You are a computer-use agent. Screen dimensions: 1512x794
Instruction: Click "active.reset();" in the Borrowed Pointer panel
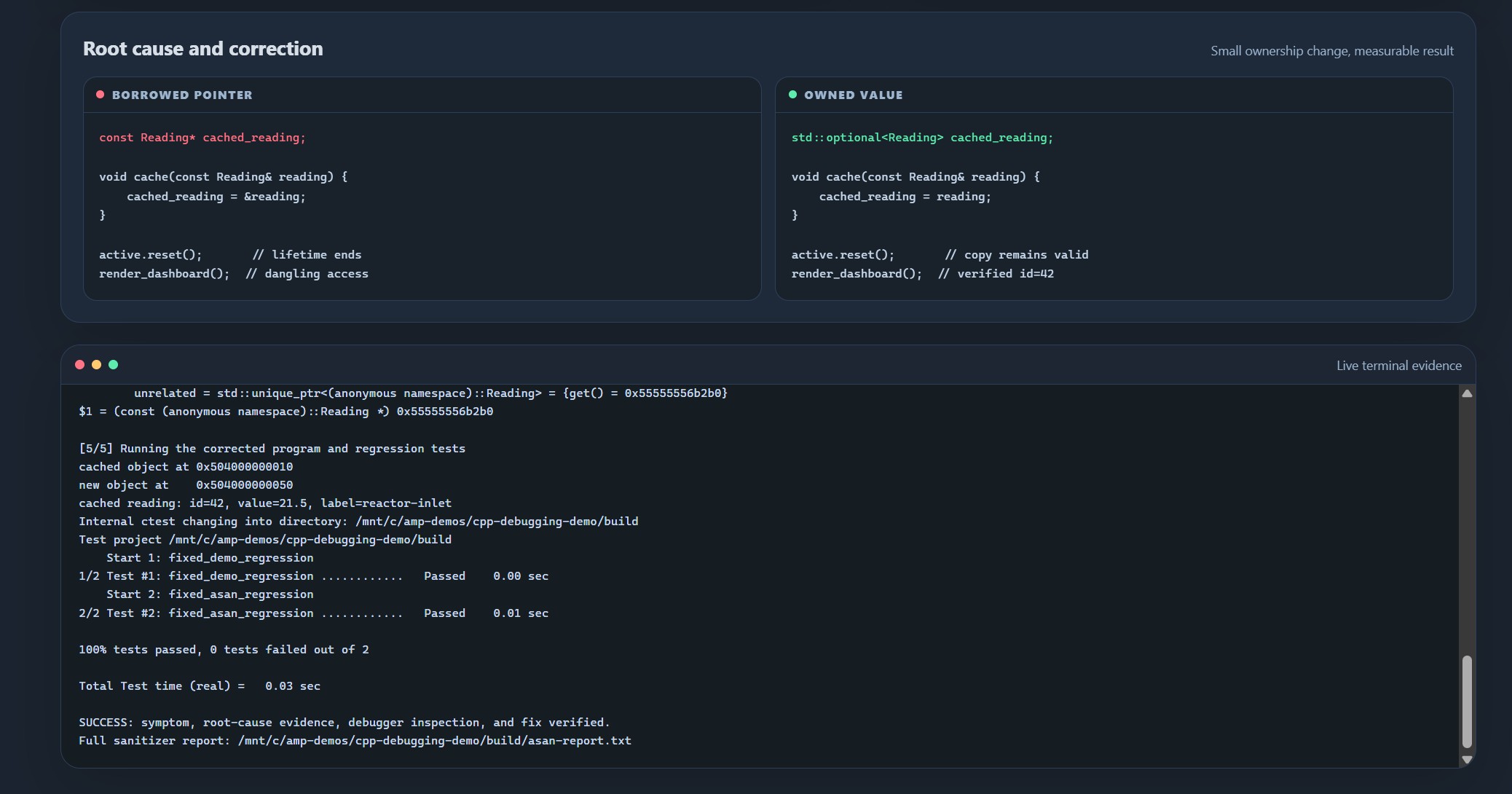(151, 255)
